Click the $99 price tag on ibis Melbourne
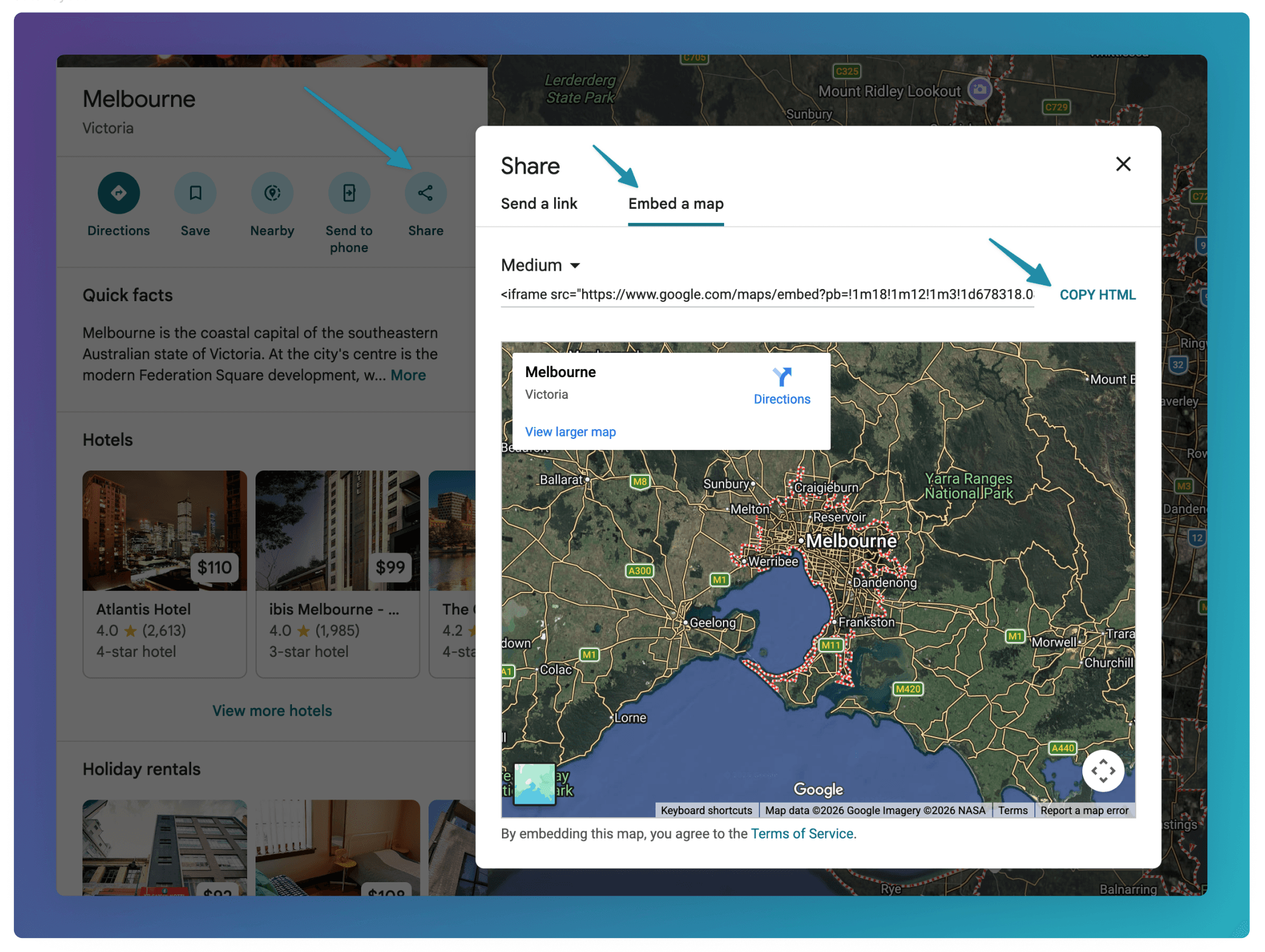The height and width of the screenshot is (952, 1265). [x=390, y=567]
